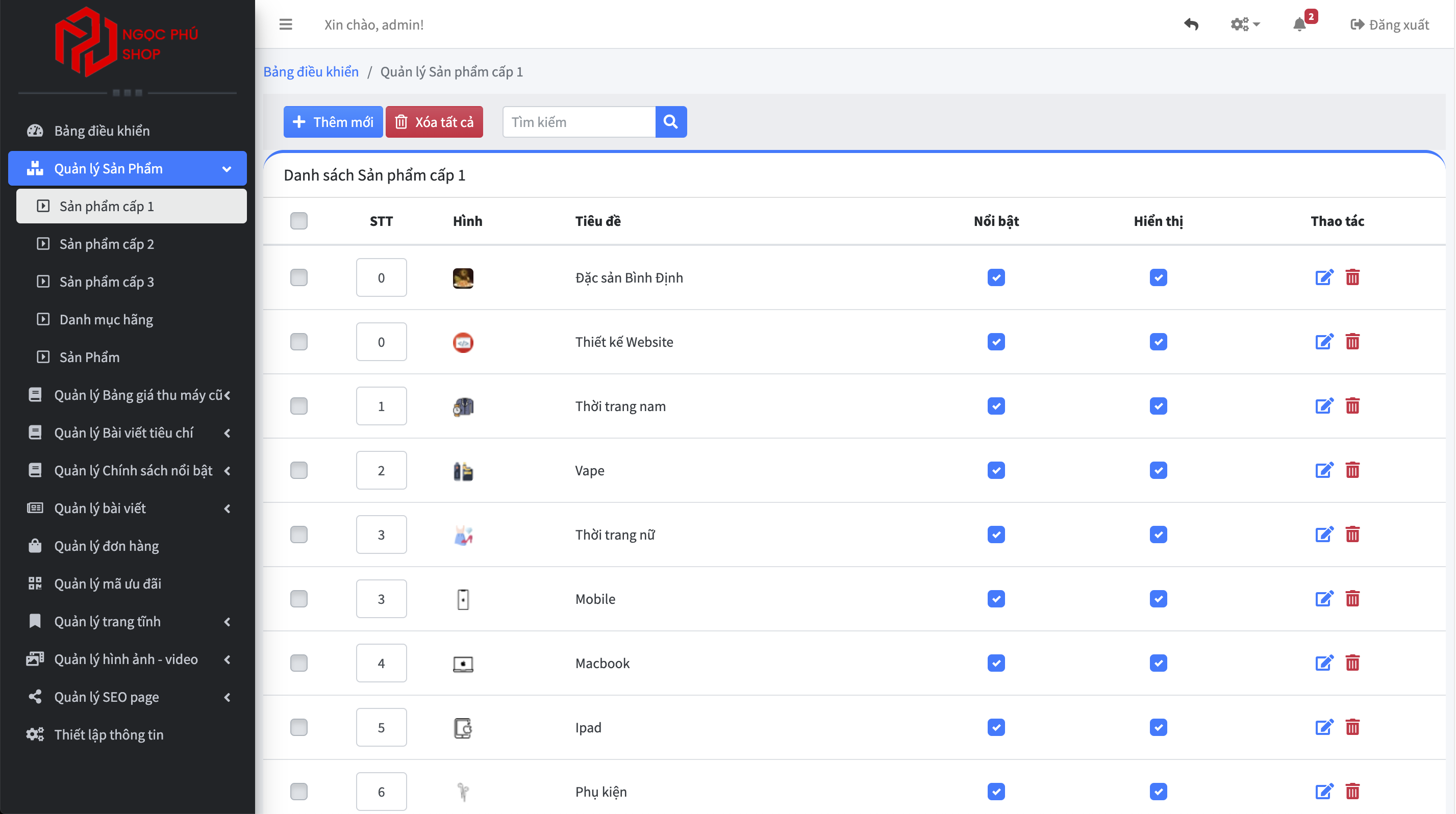
Task: Click the Tìm kiếm search field
Action: [x=579, y=122]
